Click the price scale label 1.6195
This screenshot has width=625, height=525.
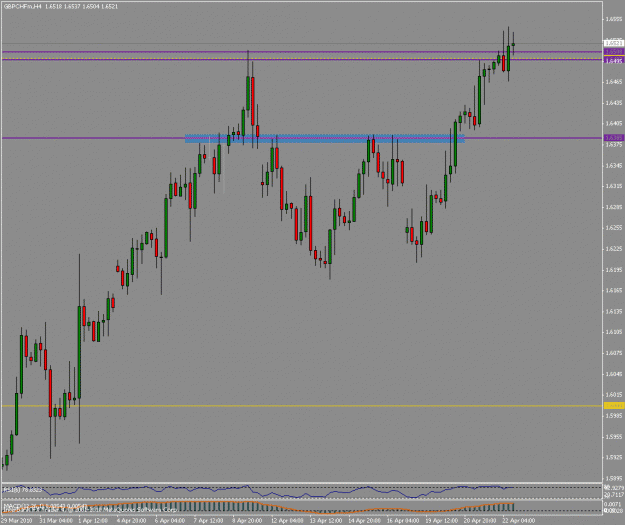pyautogui.click(x=614, y=270)
